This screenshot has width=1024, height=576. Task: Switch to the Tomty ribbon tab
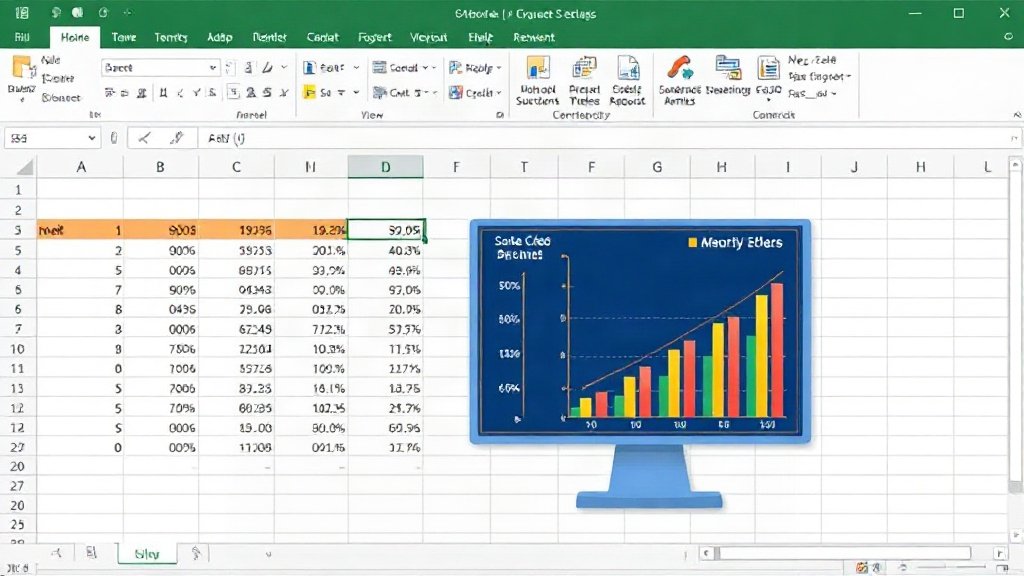[x=170, y=37]
